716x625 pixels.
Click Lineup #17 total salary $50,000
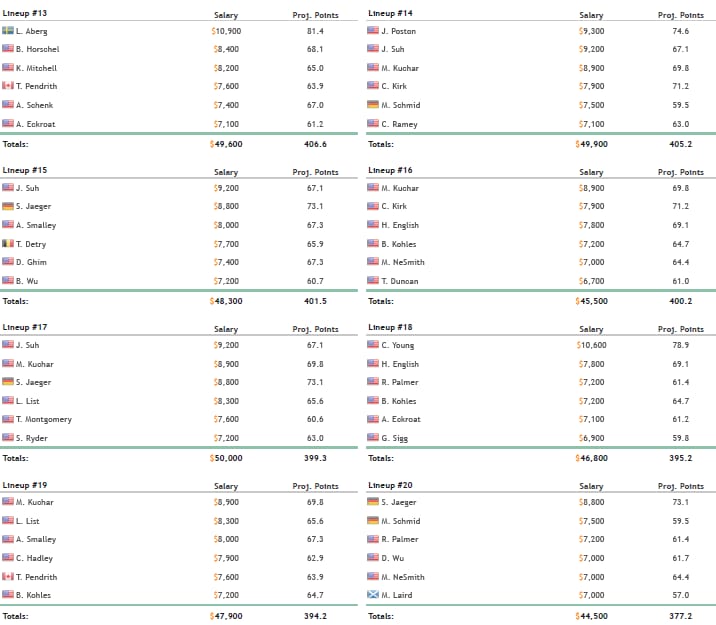point(226,458)
